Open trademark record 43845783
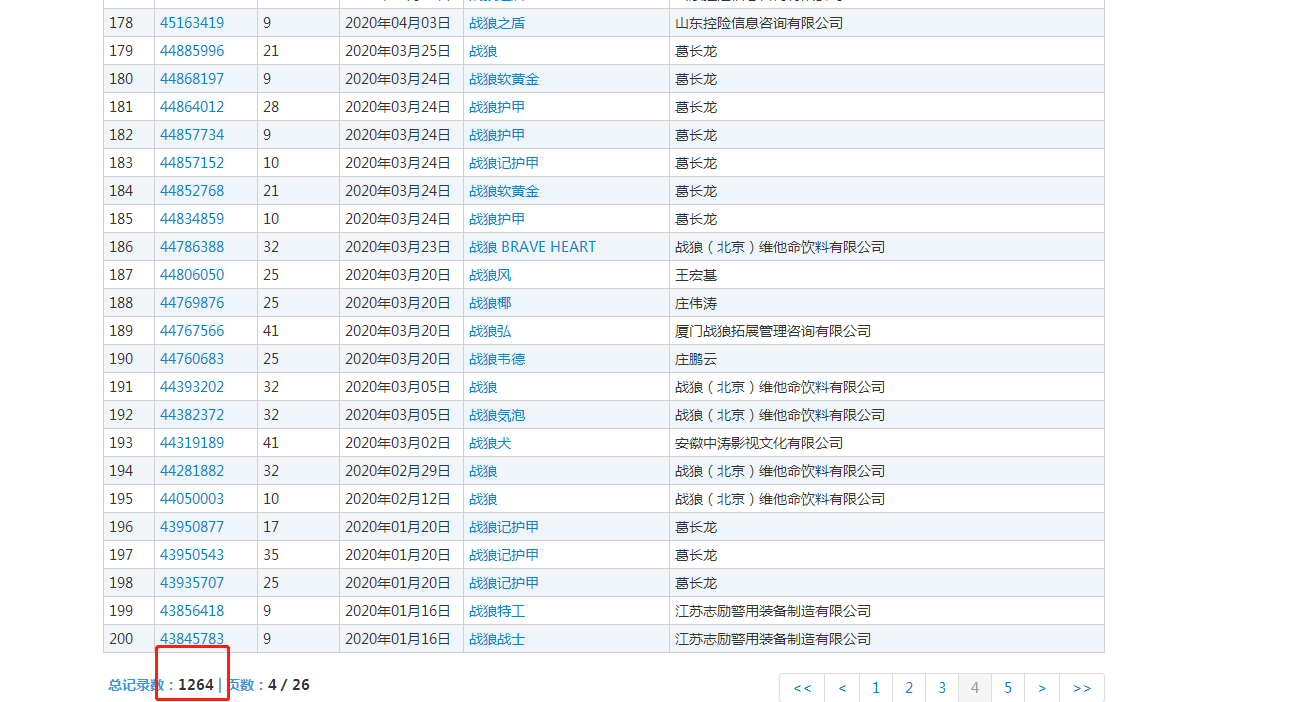Screen dimensions: 1310x702 [x=192, y=638]
